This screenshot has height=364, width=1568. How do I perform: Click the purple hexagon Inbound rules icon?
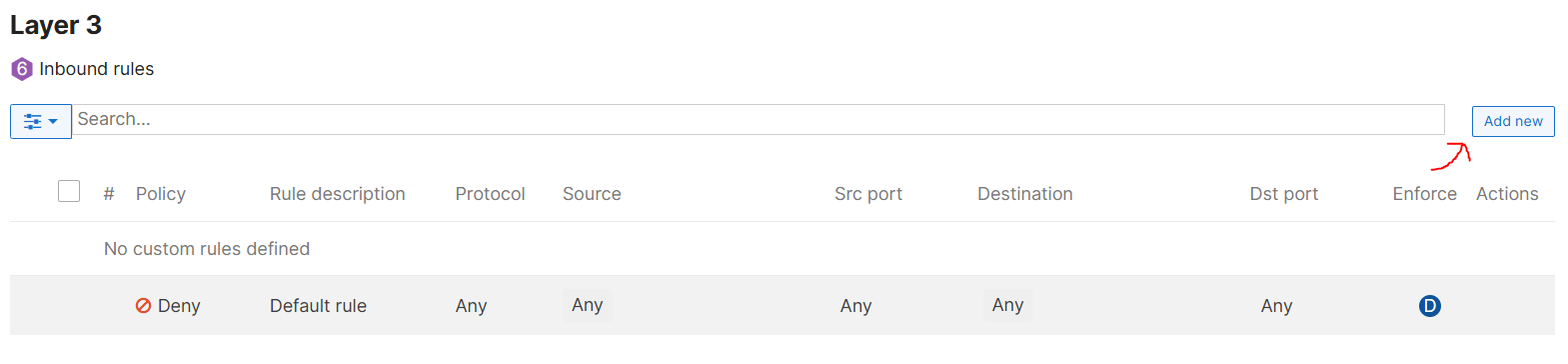22,69
